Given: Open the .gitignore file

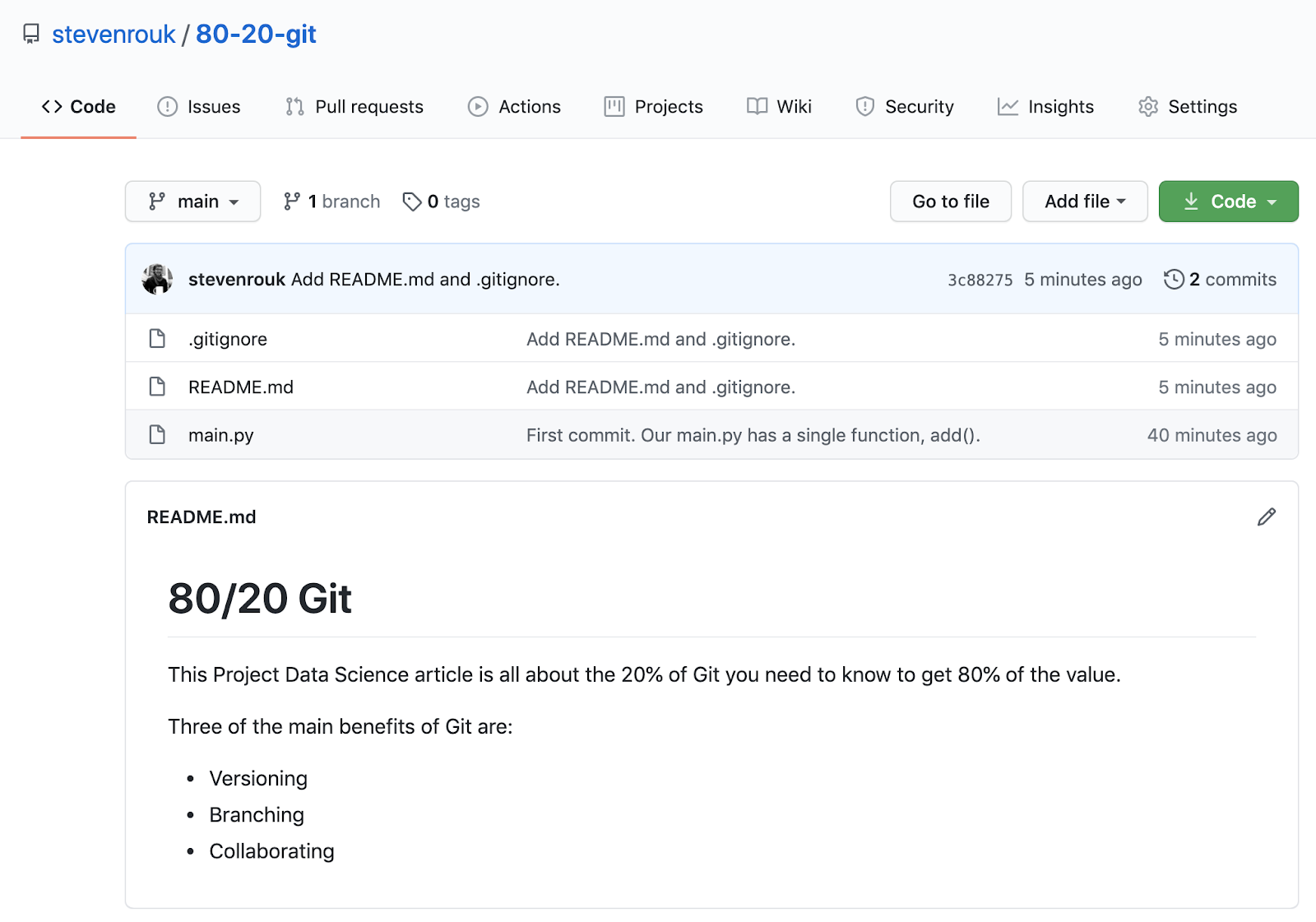Looking at the screenshot, I should click(228, 339).
